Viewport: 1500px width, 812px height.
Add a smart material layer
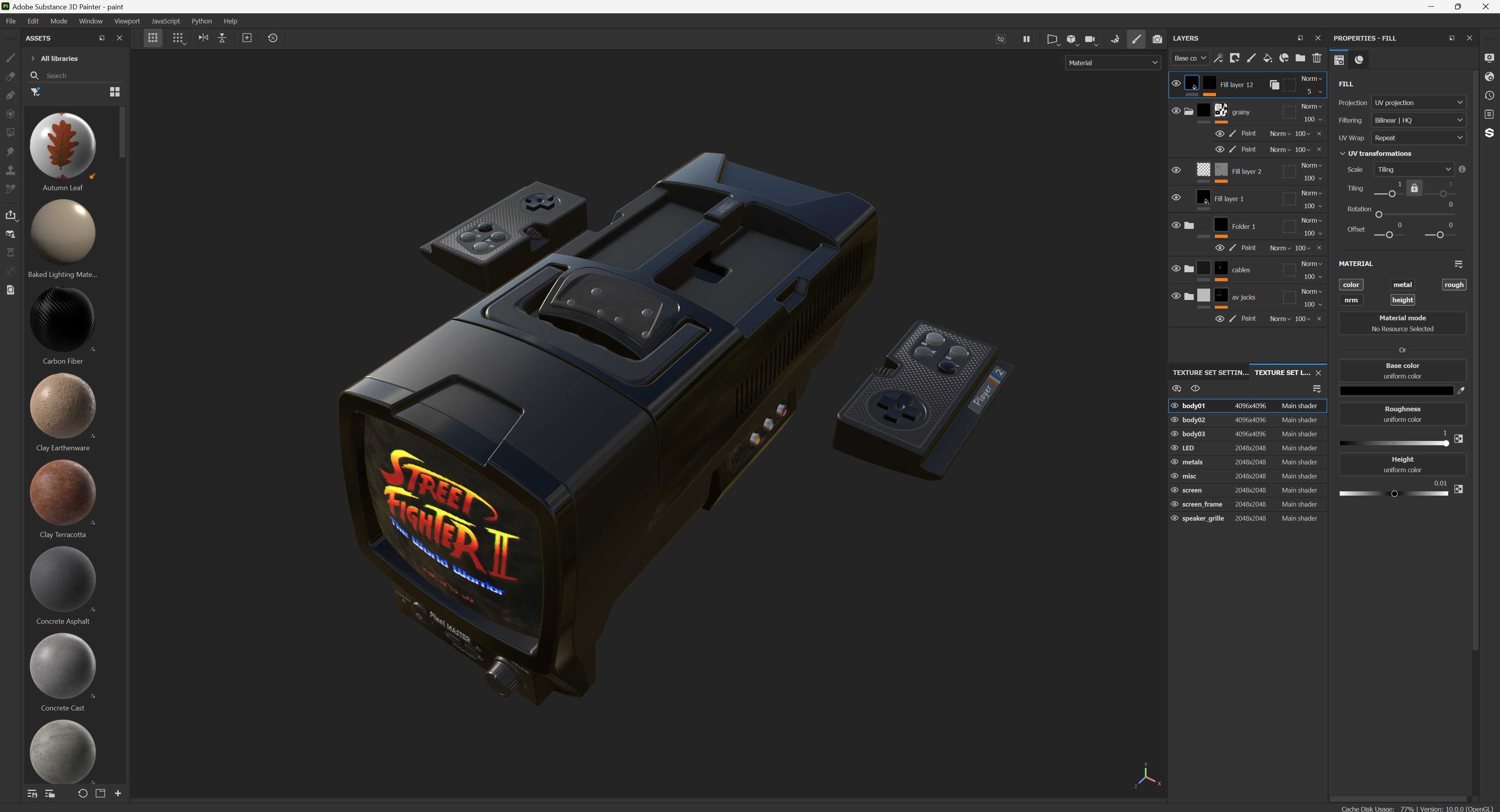[x=1284, y=58]
